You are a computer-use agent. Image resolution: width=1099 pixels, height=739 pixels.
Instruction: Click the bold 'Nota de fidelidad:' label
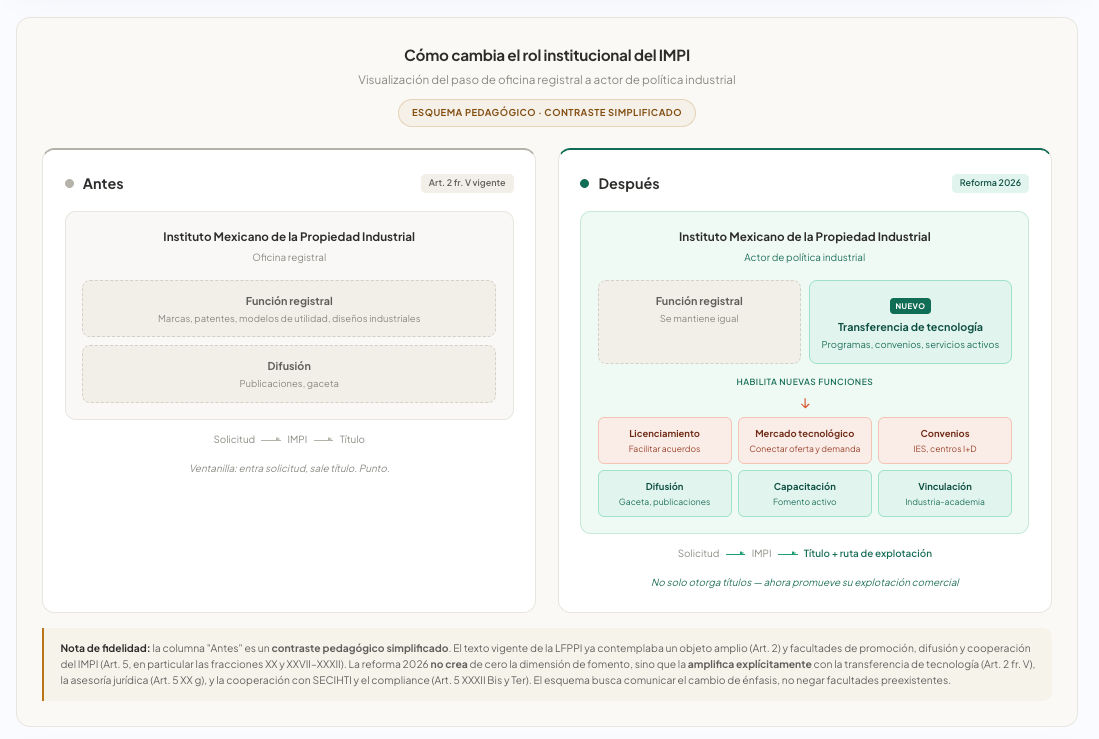click(105, 649)
